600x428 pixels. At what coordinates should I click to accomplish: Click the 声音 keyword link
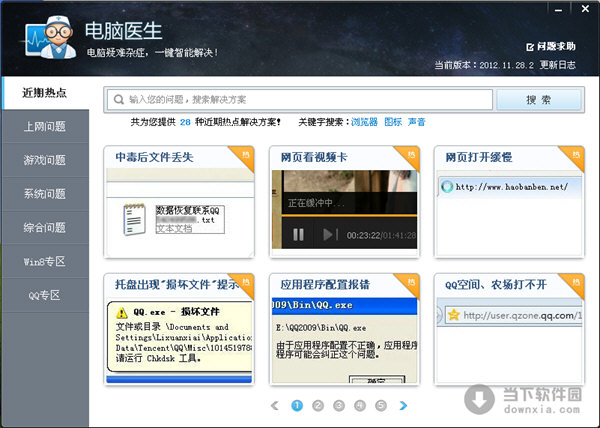tap(417, 122)
